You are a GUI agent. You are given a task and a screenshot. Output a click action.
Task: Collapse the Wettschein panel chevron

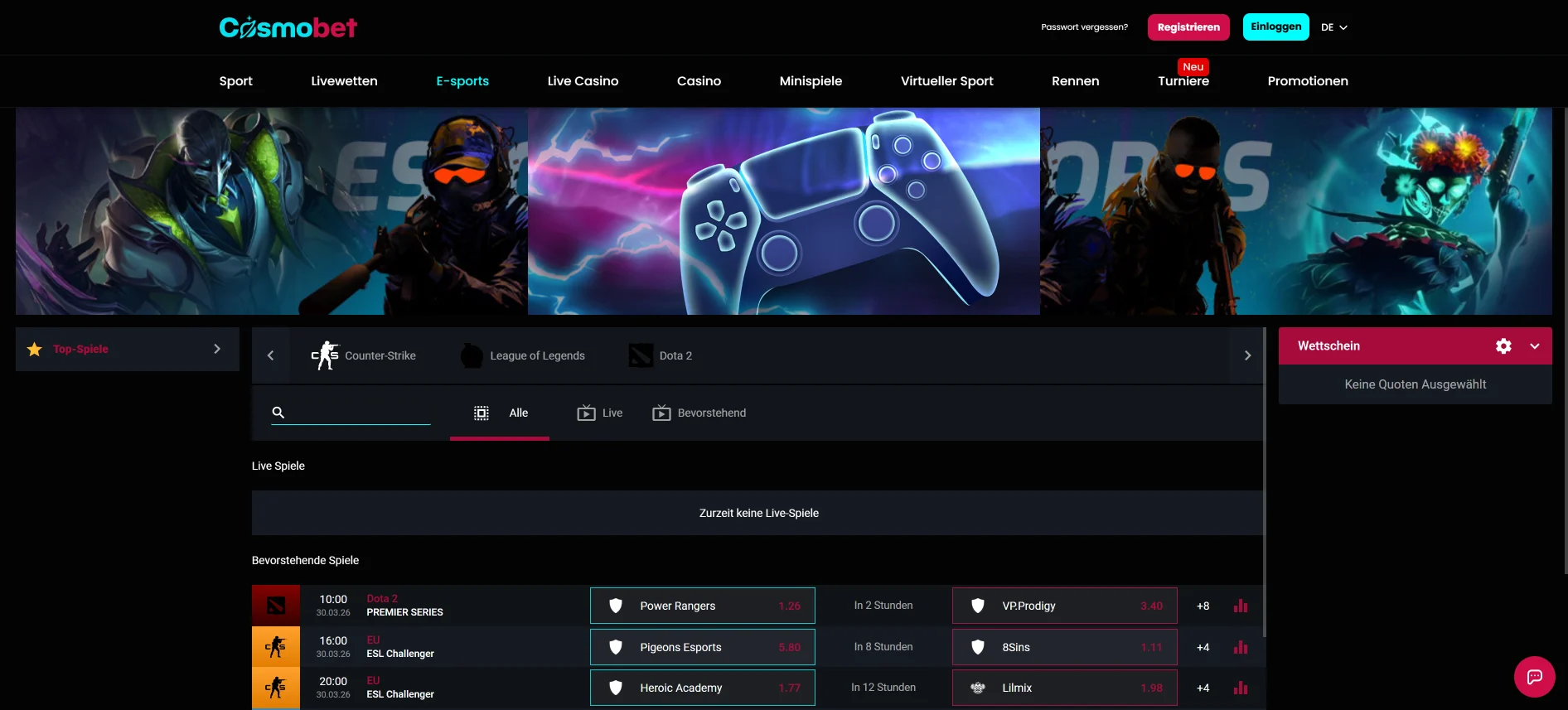click(1535, 346)
